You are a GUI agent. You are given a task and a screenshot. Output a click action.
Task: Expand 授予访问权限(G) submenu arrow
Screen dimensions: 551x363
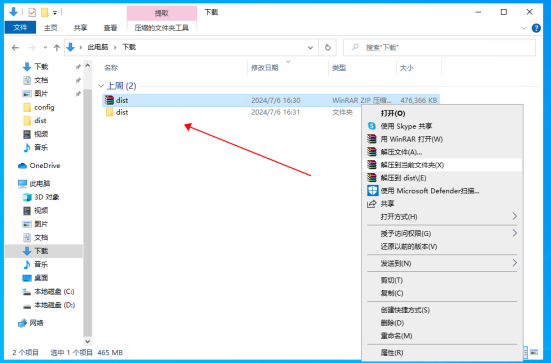(514, 233)
